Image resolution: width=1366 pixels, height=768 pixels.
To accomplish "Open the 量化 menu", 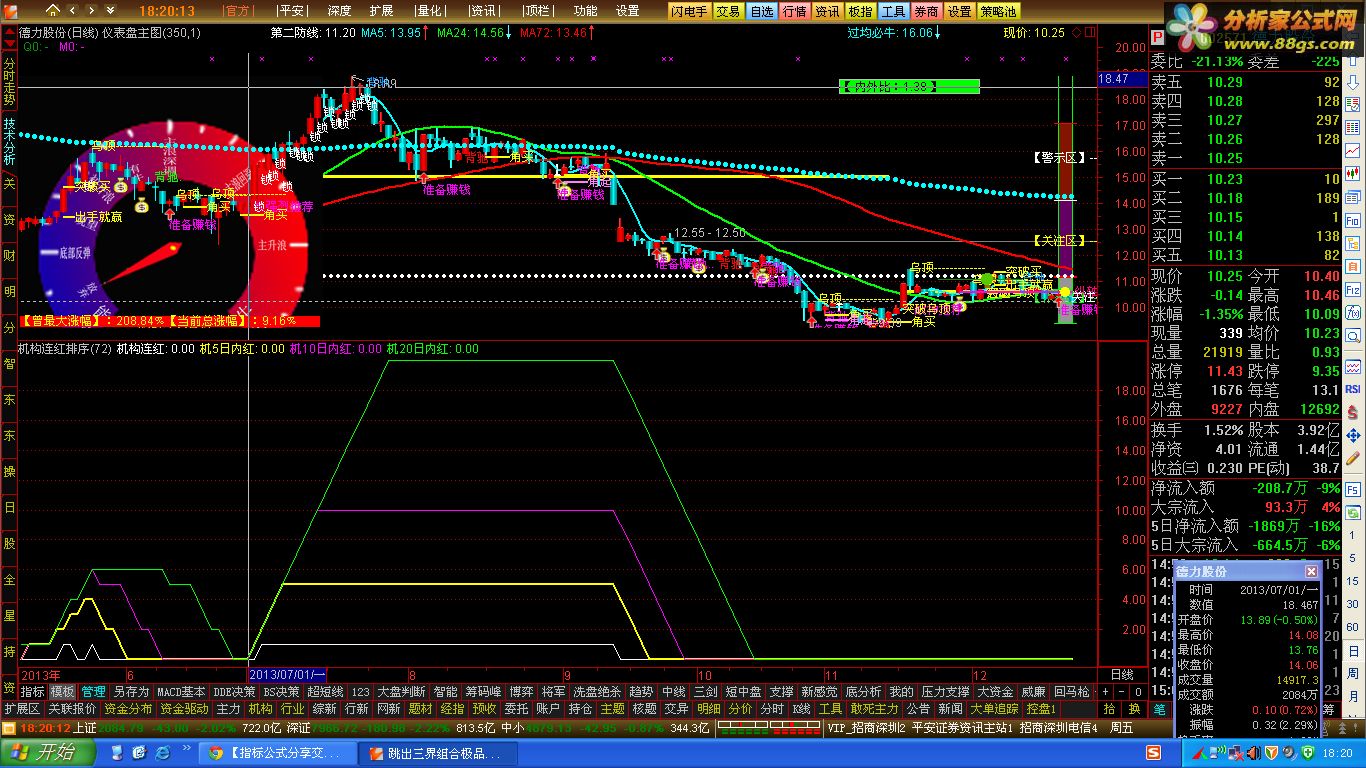I will tap(429, 11).
